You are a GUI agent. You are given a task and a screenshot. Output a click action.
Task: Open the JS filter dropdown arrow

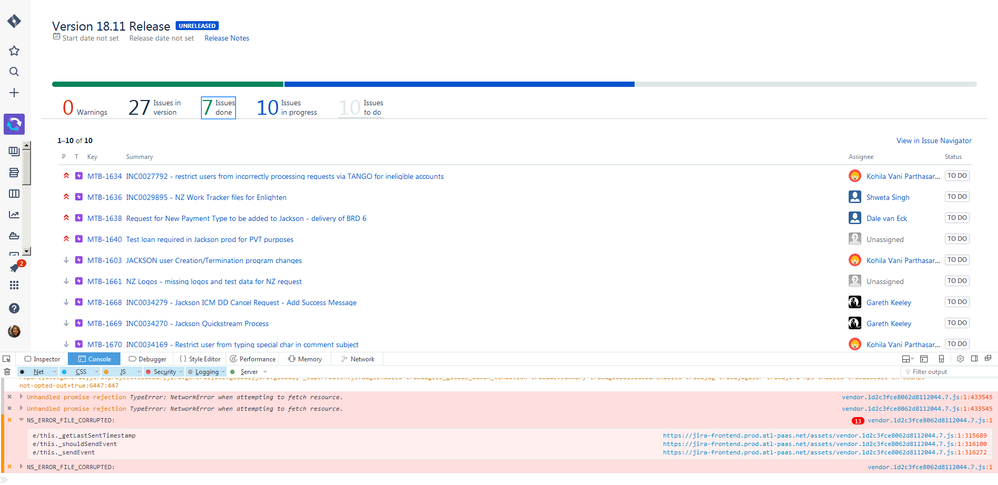137,371
